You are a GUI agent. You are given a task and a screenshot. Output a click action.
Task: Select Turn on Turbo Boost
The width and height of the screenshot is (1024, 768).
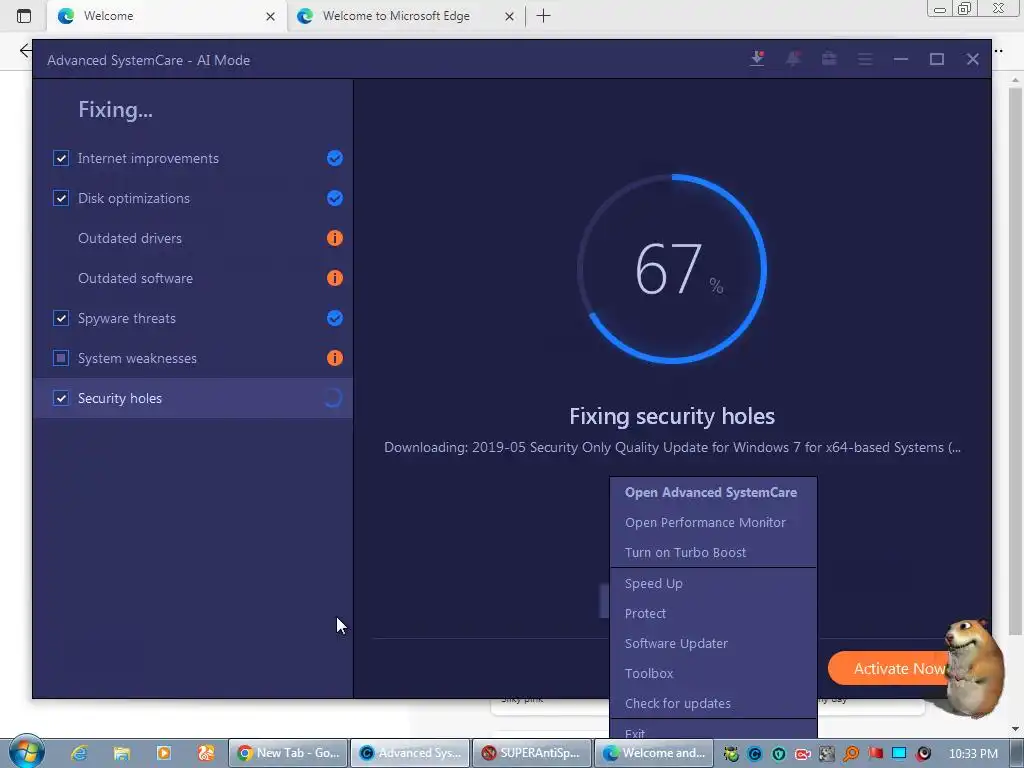pyautogui.click(x=712, y=552)
